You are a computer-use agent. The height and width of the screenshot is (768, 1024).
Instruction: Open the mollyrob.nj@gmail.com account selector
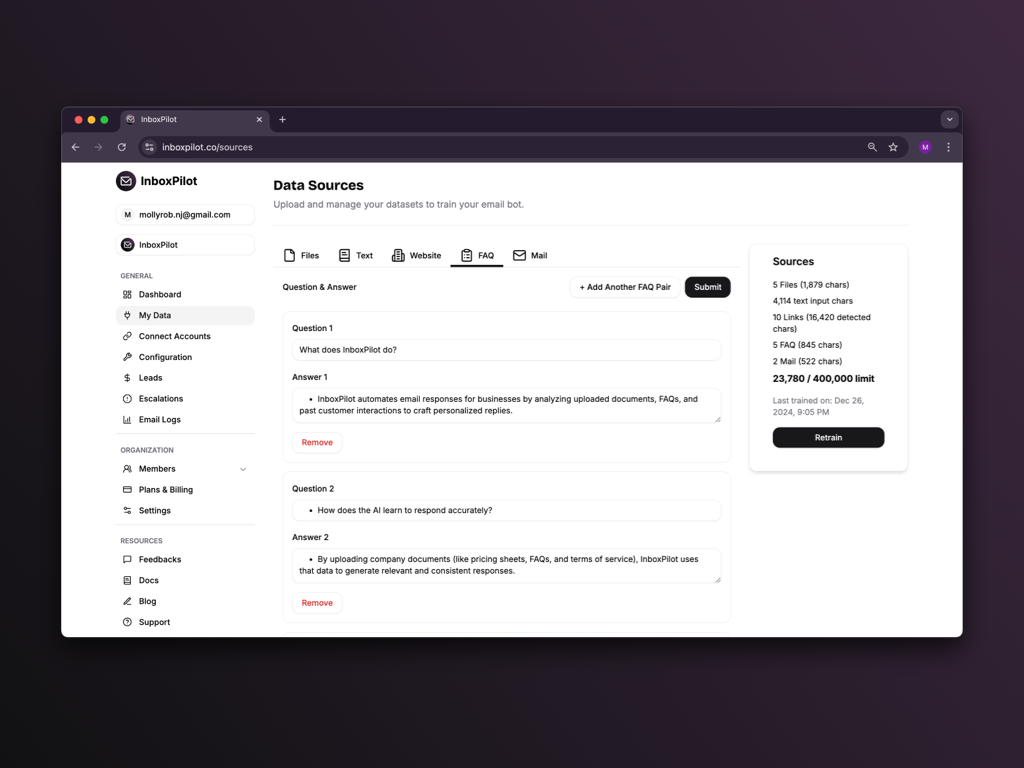pyautogui.click(x=185, y=215)
